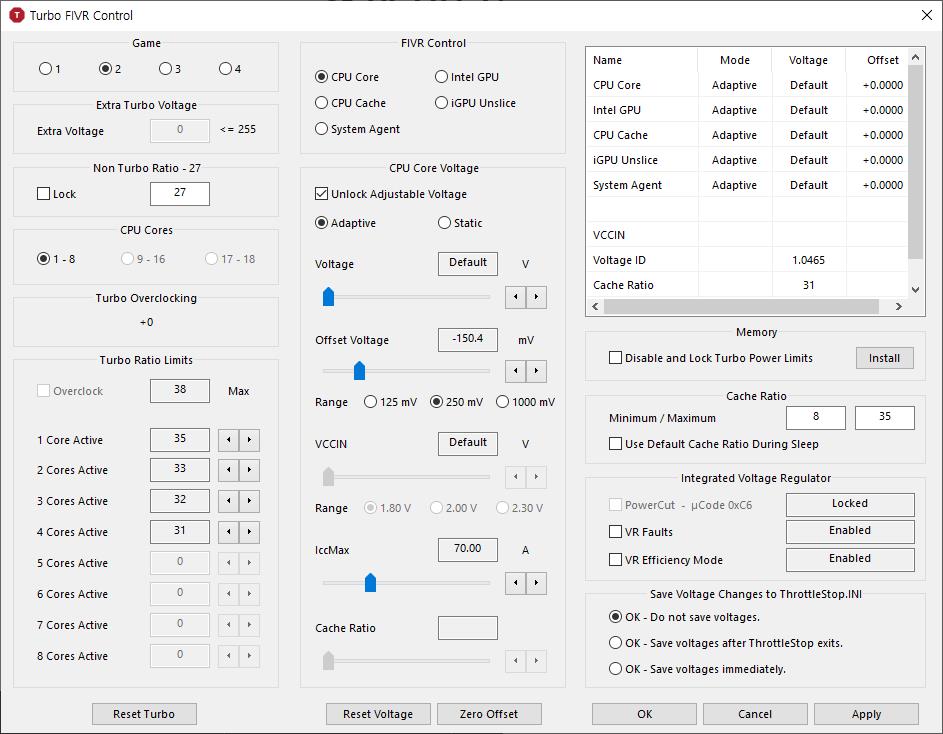Toggle VR Faults checkbox

pos(615,532)
